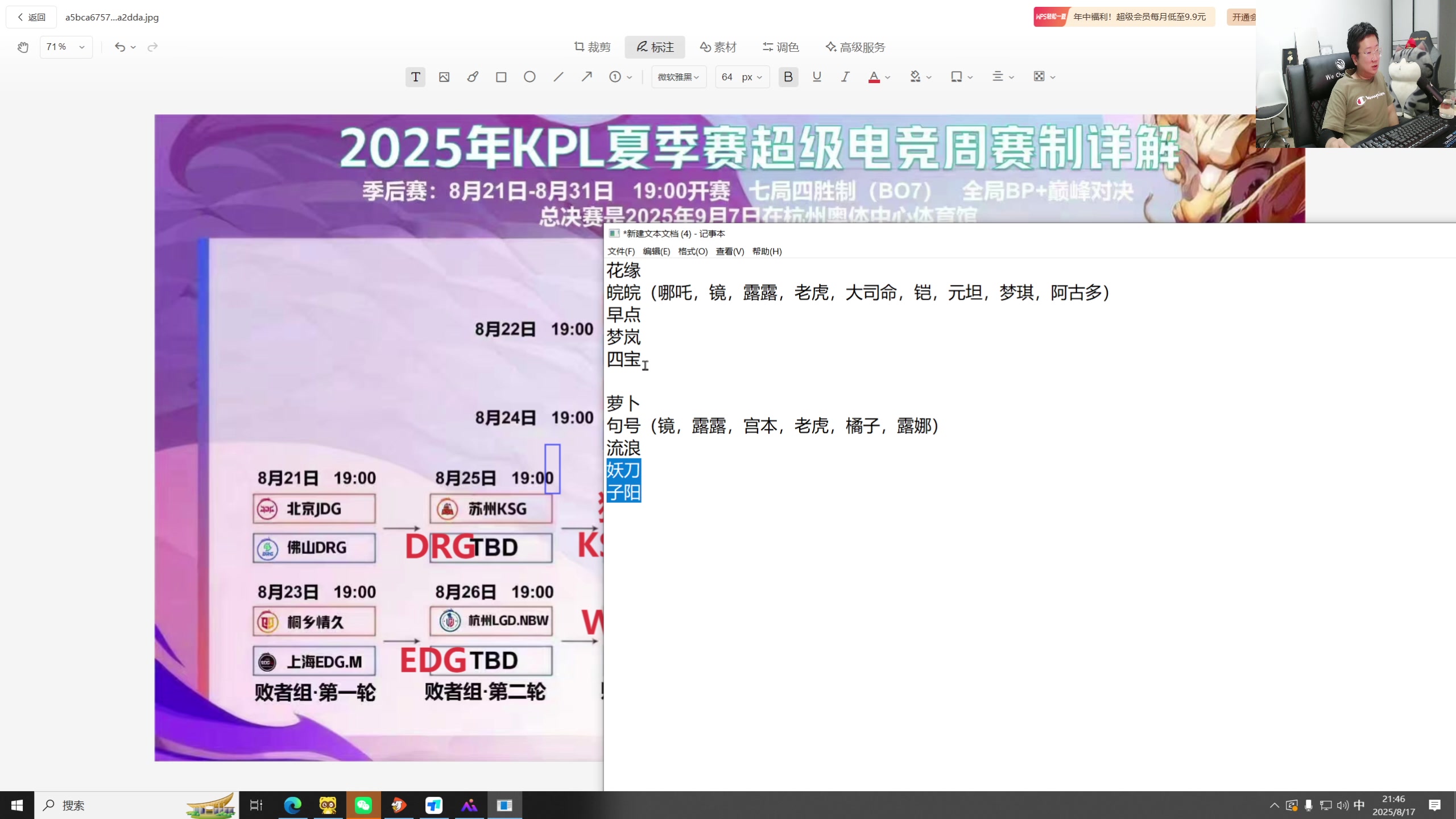The height and width of the screenshot is (819, 1456).
Task: Activate the hand pan tool
Action: point(23,47)
